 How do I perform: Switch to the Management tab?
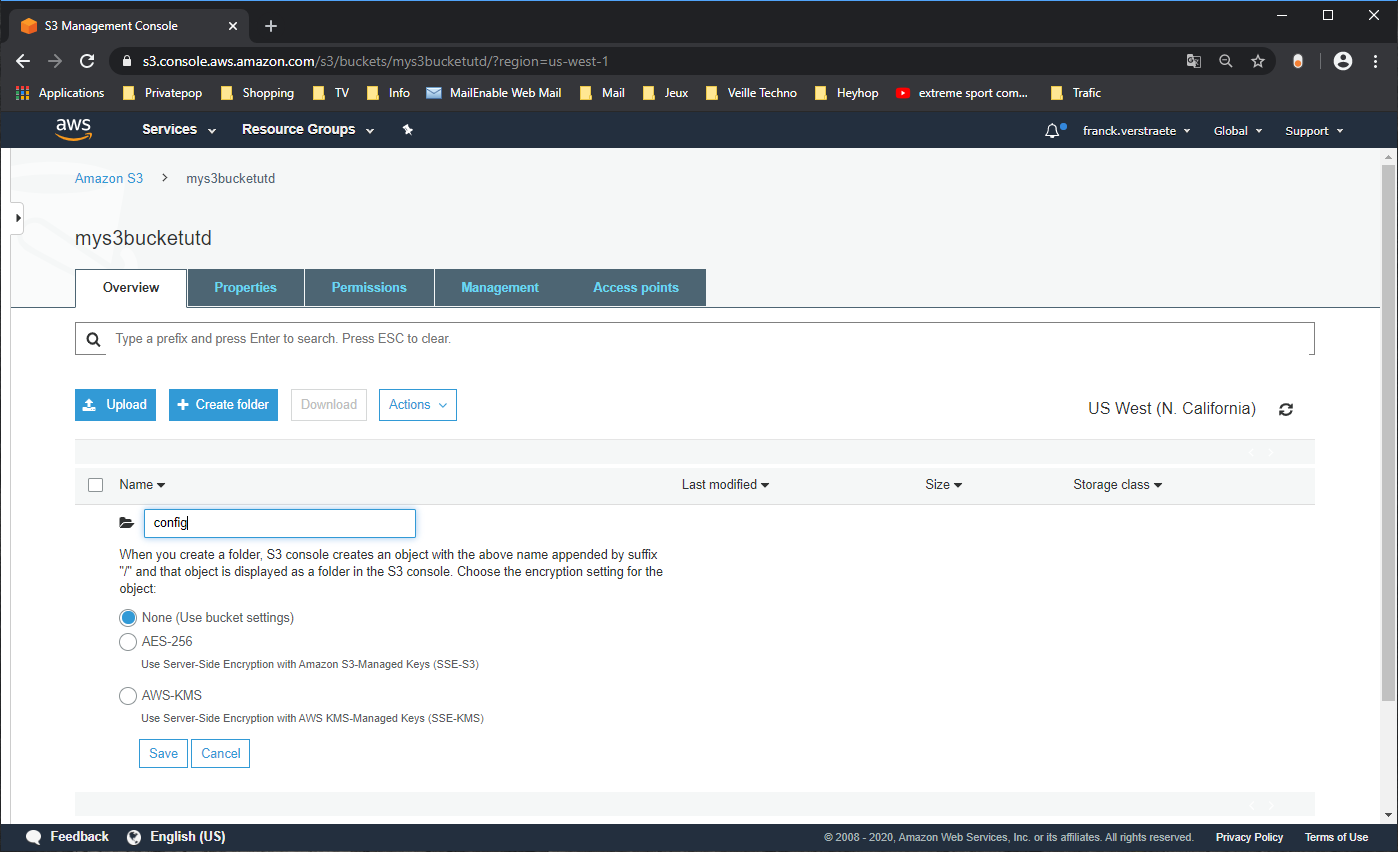[x=500, y=288]
